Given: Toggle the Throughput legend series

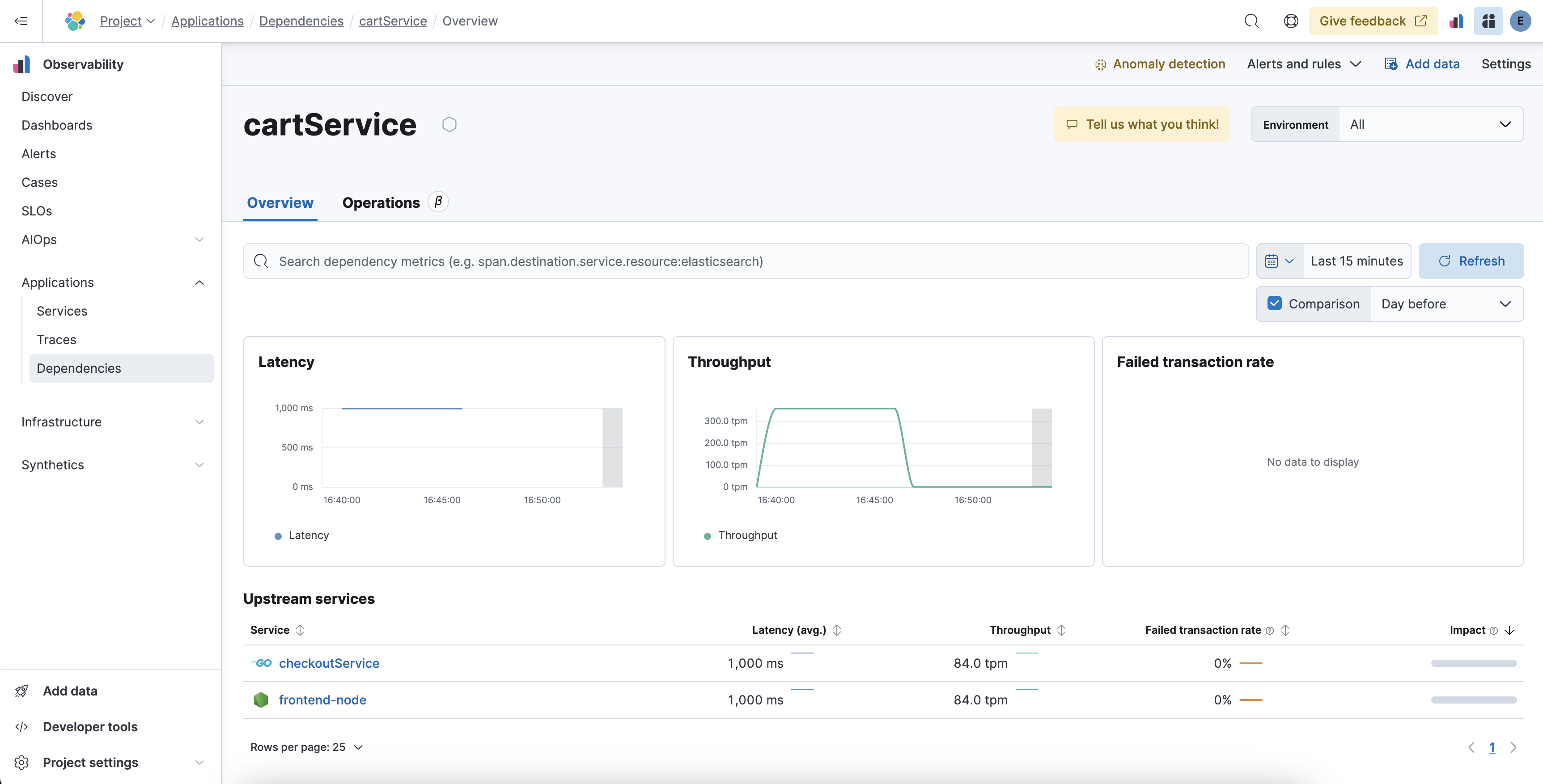Looking at the screenshot, I should tap(740, 535).
